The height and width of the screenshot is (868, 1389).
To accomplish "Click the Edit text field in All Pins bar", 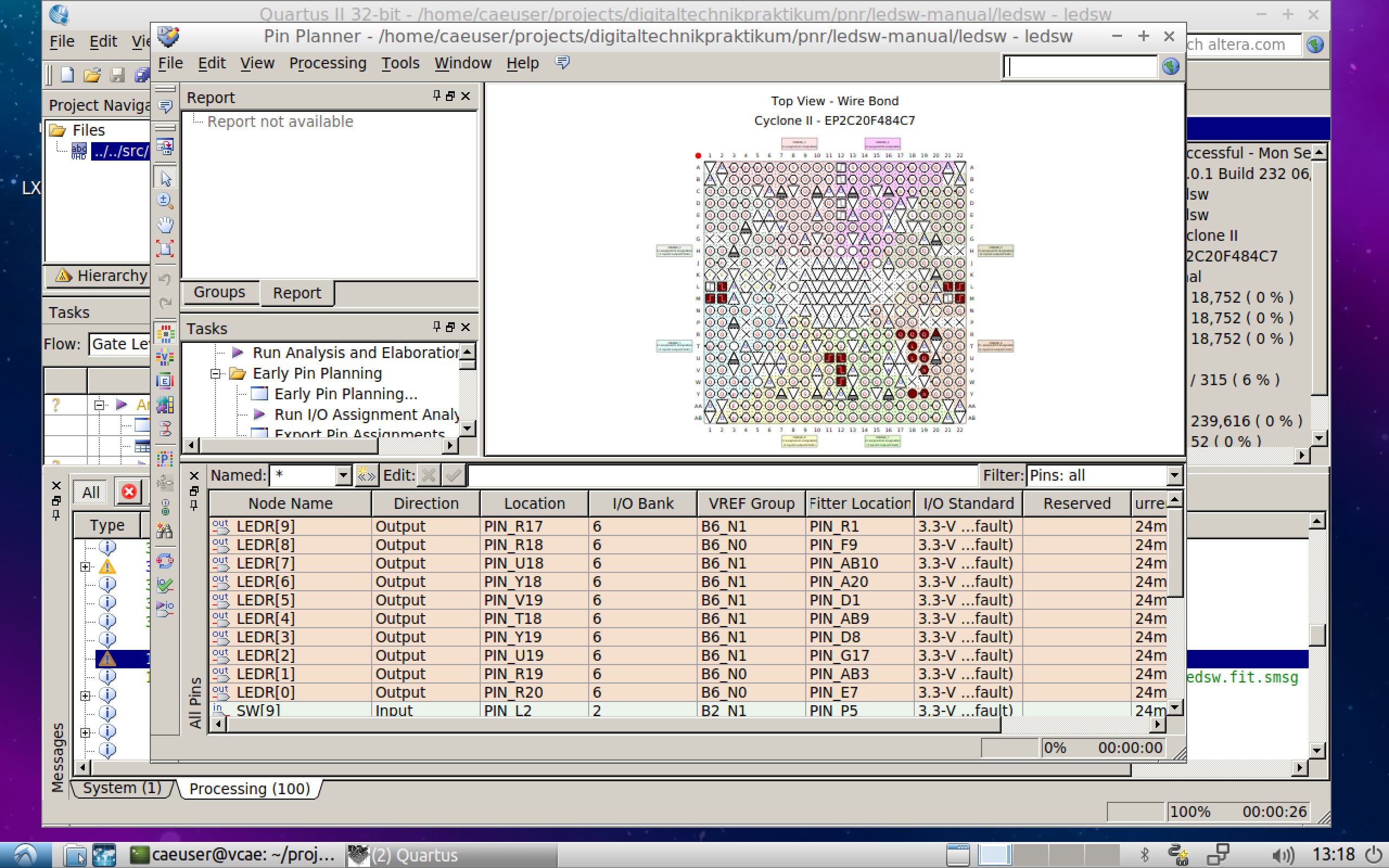I will (x=722, y=475).
